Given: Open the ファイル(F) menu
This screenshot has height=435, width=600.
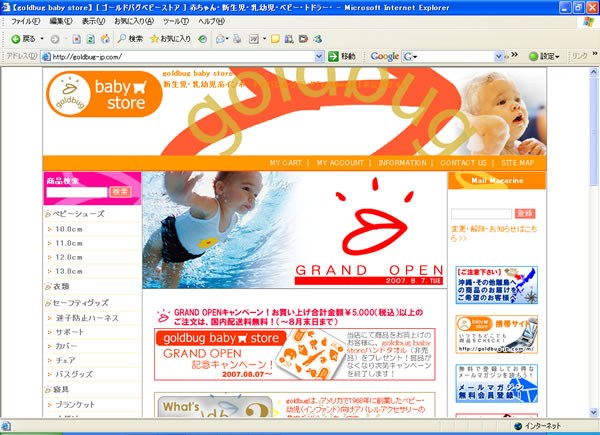Looking at the screenshot, I should tap(25, 21).
